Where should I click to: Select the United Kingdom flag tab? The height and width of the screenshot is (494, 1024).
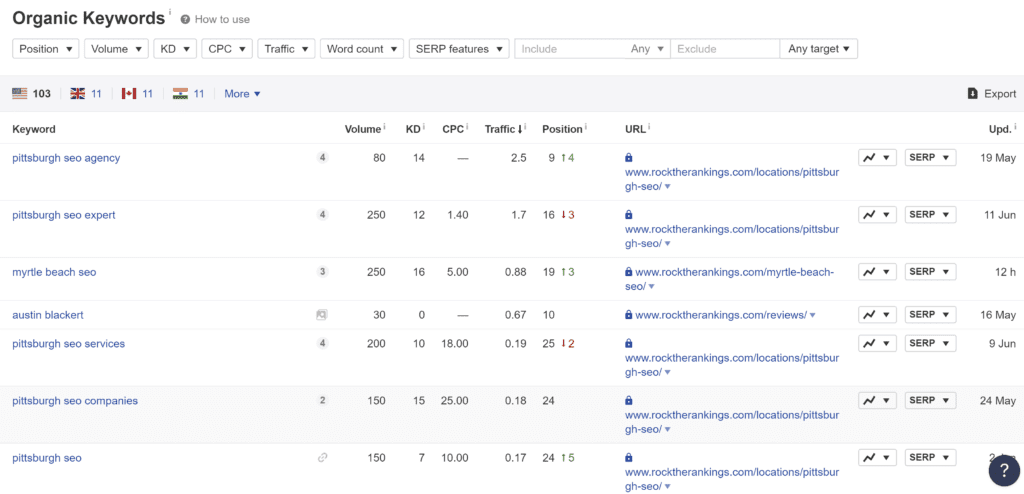point(86,93)
